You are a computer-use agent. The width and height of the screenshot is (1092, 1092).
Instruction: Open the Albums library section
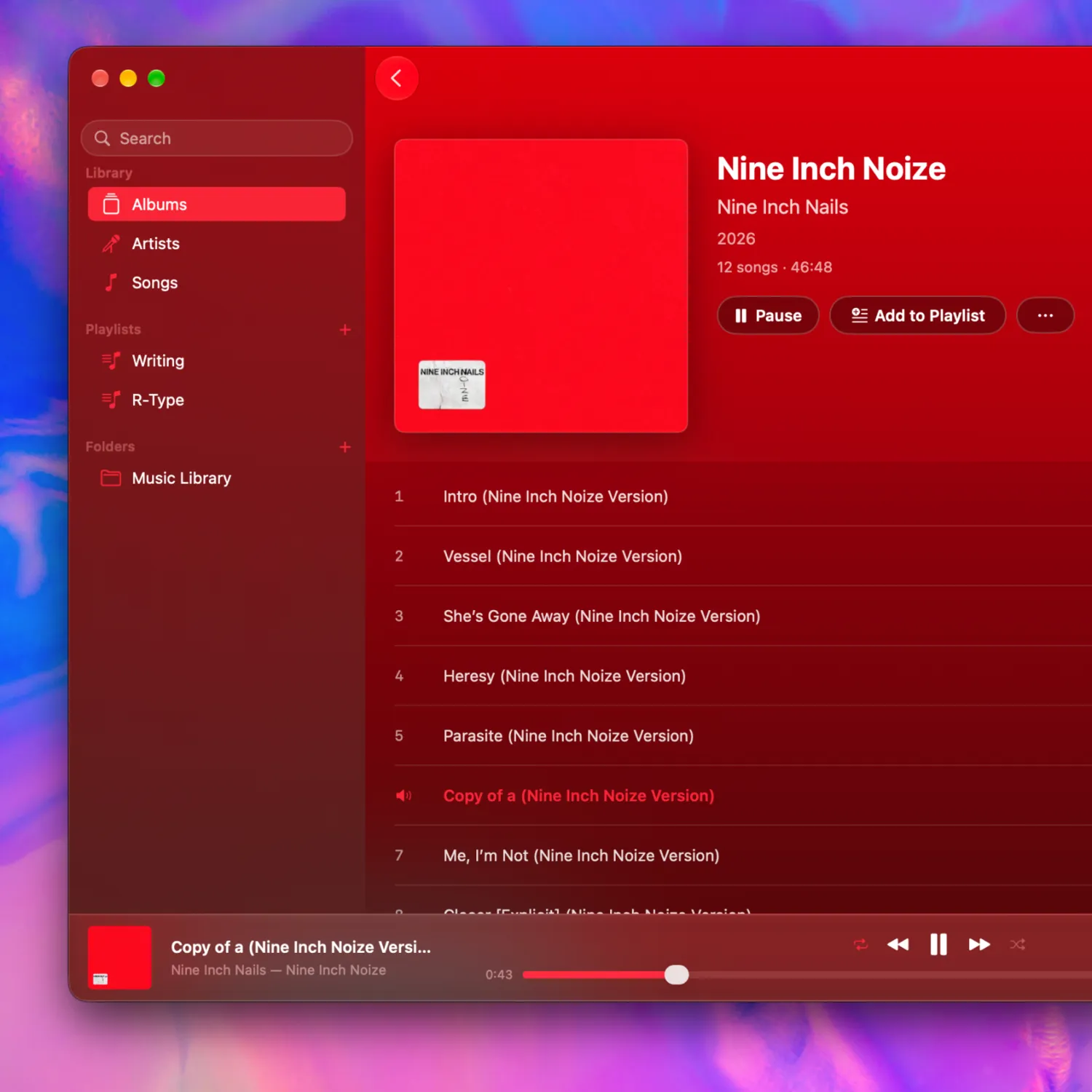pos(217,205)
